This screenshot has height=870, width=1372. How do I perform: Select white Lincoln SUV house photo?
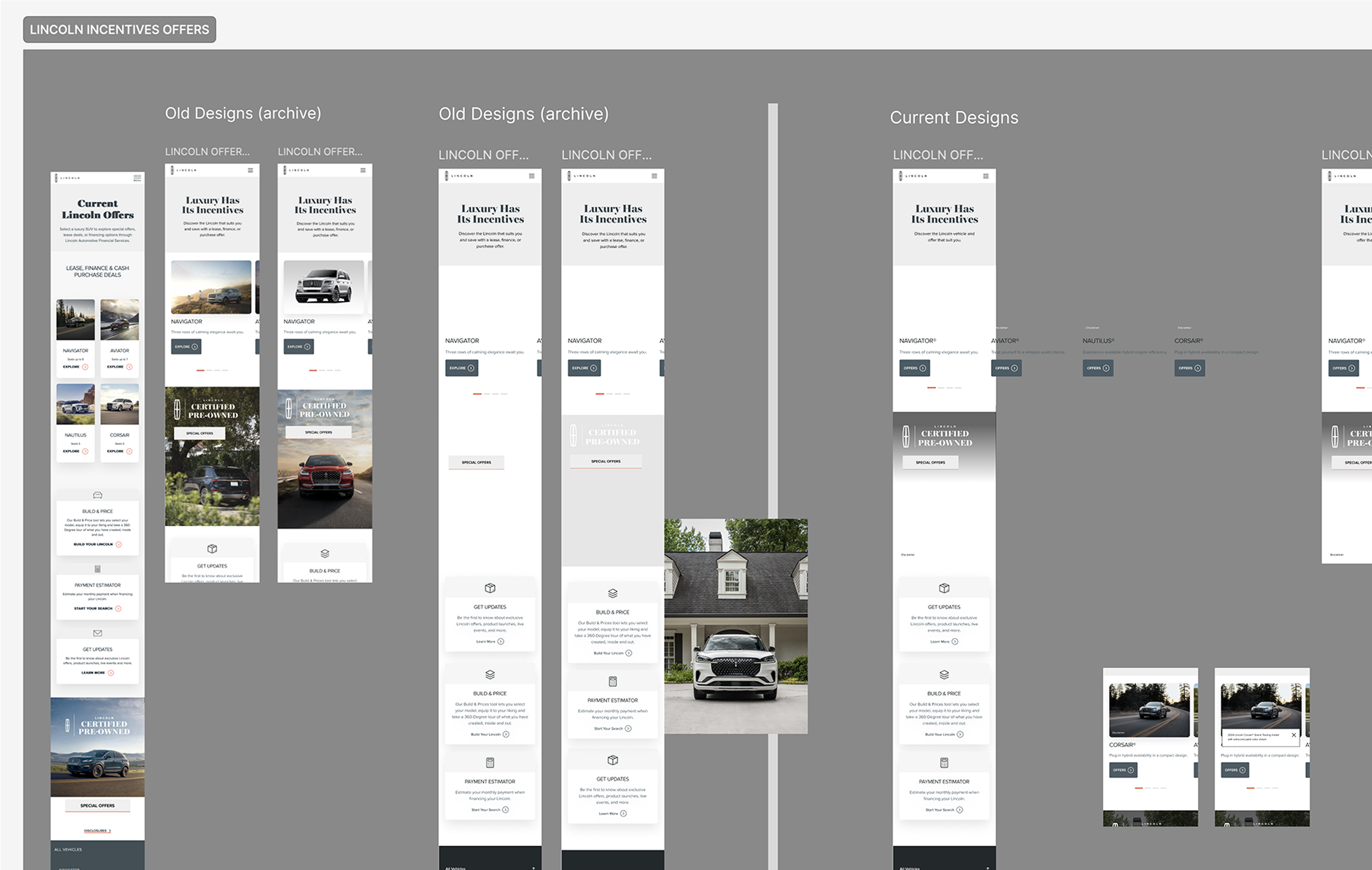(736, 626)
